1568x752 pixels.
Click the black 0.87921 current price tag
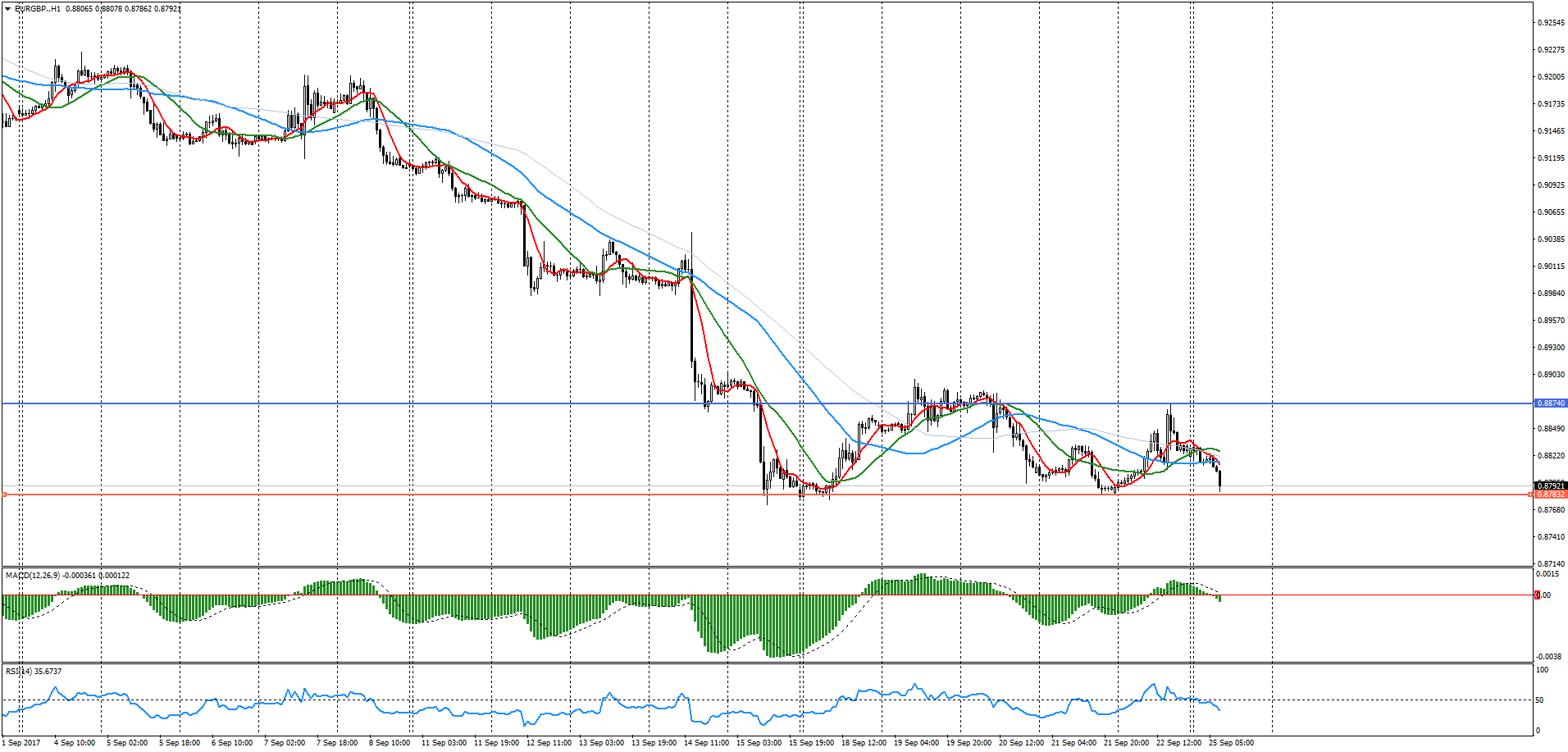(1550, 485)
